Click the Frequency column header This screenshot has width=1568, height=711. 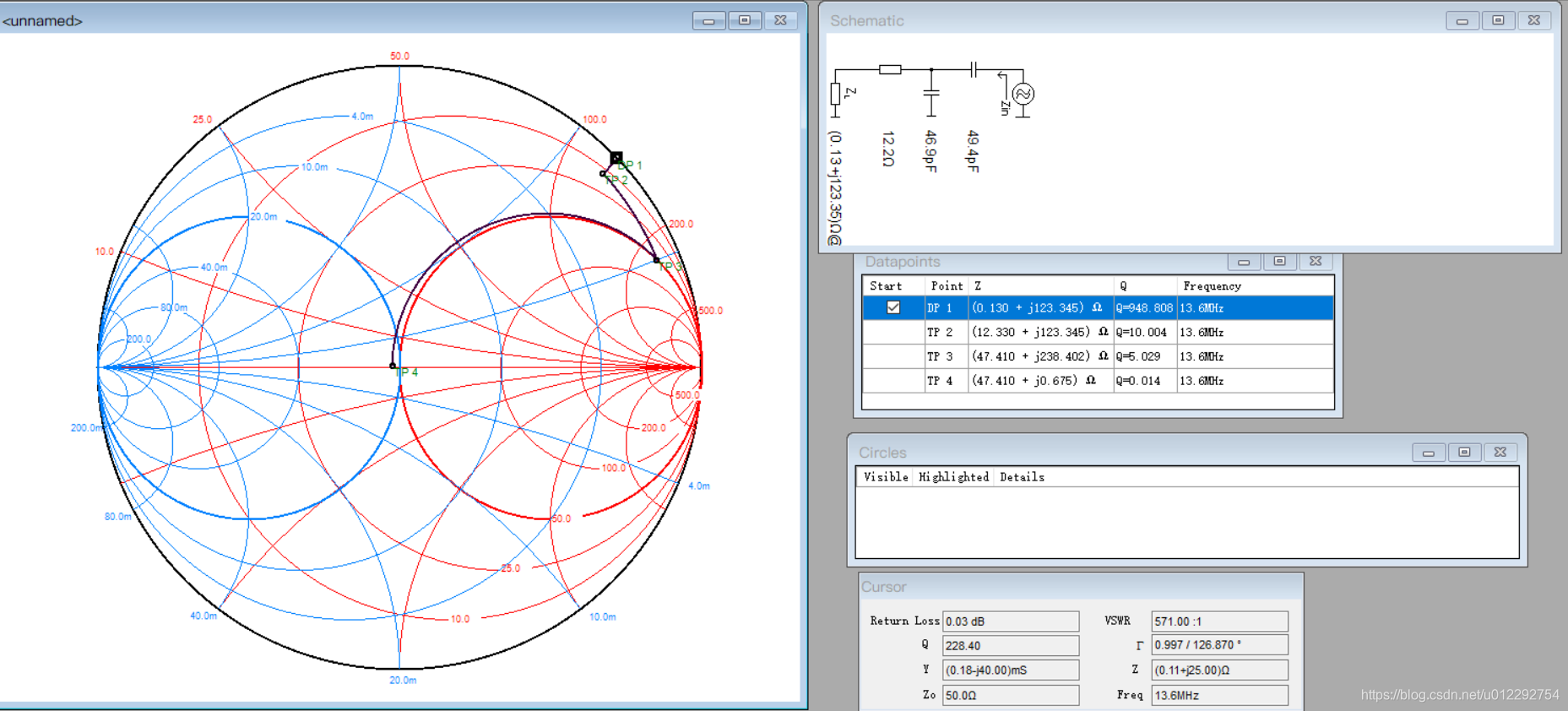click(1255, 286)
